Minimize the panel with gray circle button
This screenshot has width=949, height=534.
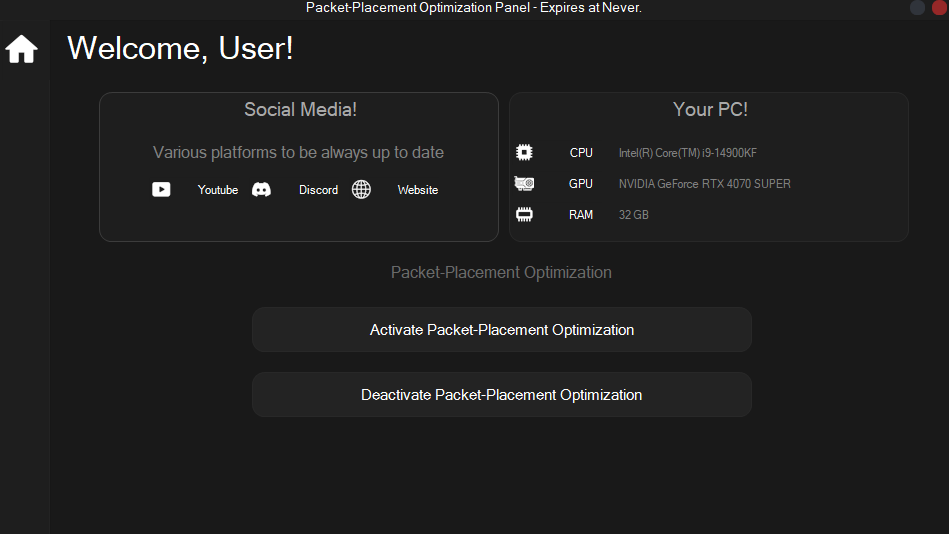pos(918,7)
